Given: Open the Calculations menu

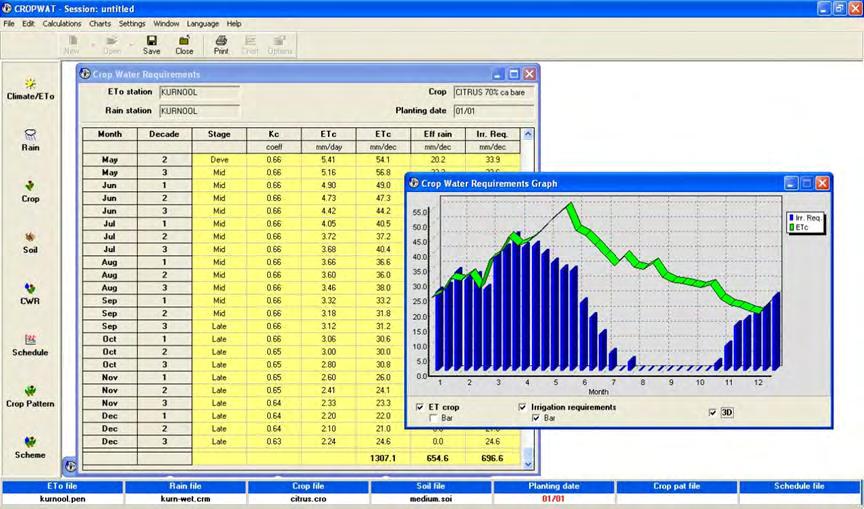Looking at the screenshot, I should [62, 24].
